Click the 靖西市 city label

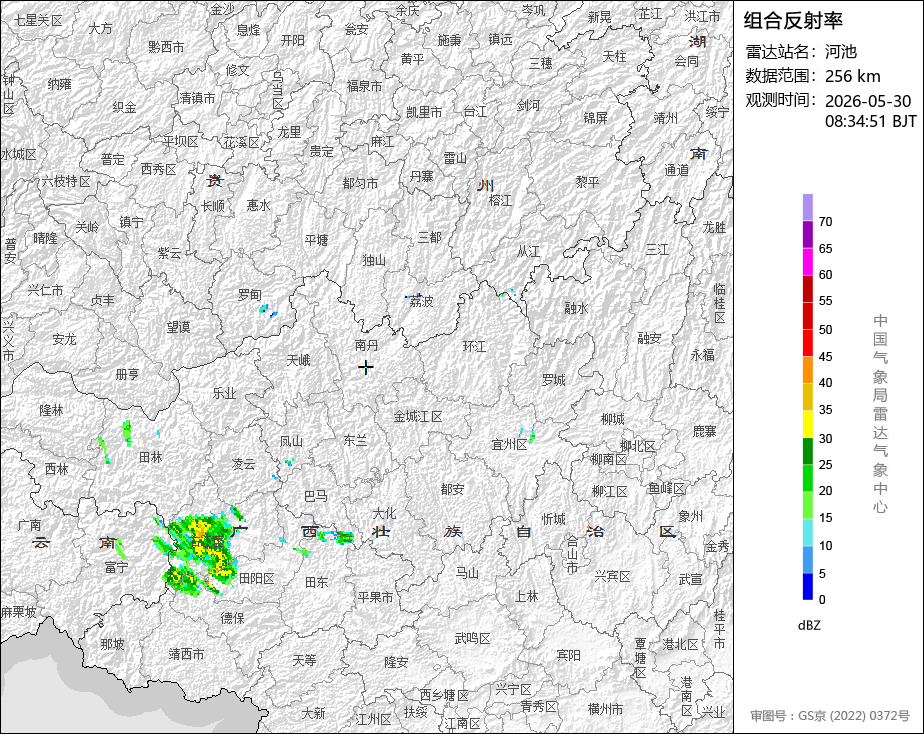186,654
